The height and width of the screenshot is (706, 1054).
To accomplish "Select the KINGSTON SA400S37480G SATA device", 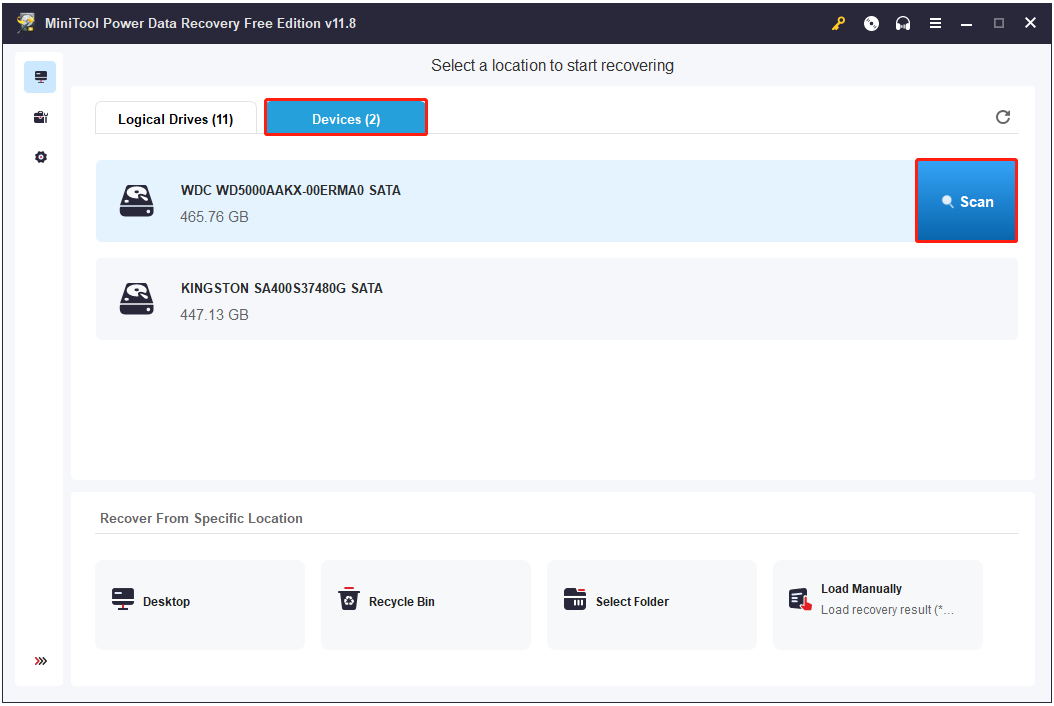I will pos(557,299).
